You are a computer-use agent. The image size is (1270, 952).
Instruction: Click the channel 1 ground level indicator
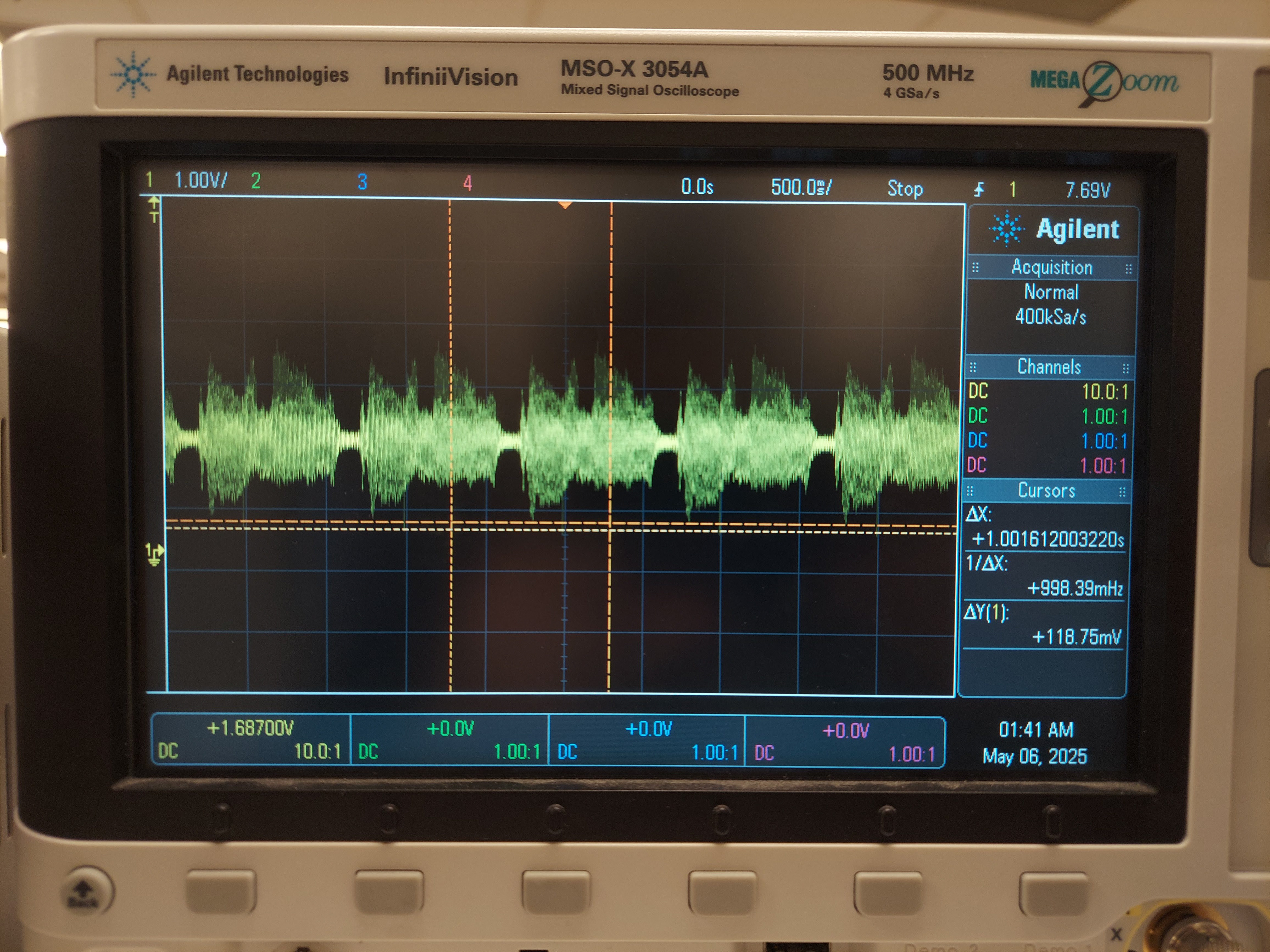click(154, 554)
